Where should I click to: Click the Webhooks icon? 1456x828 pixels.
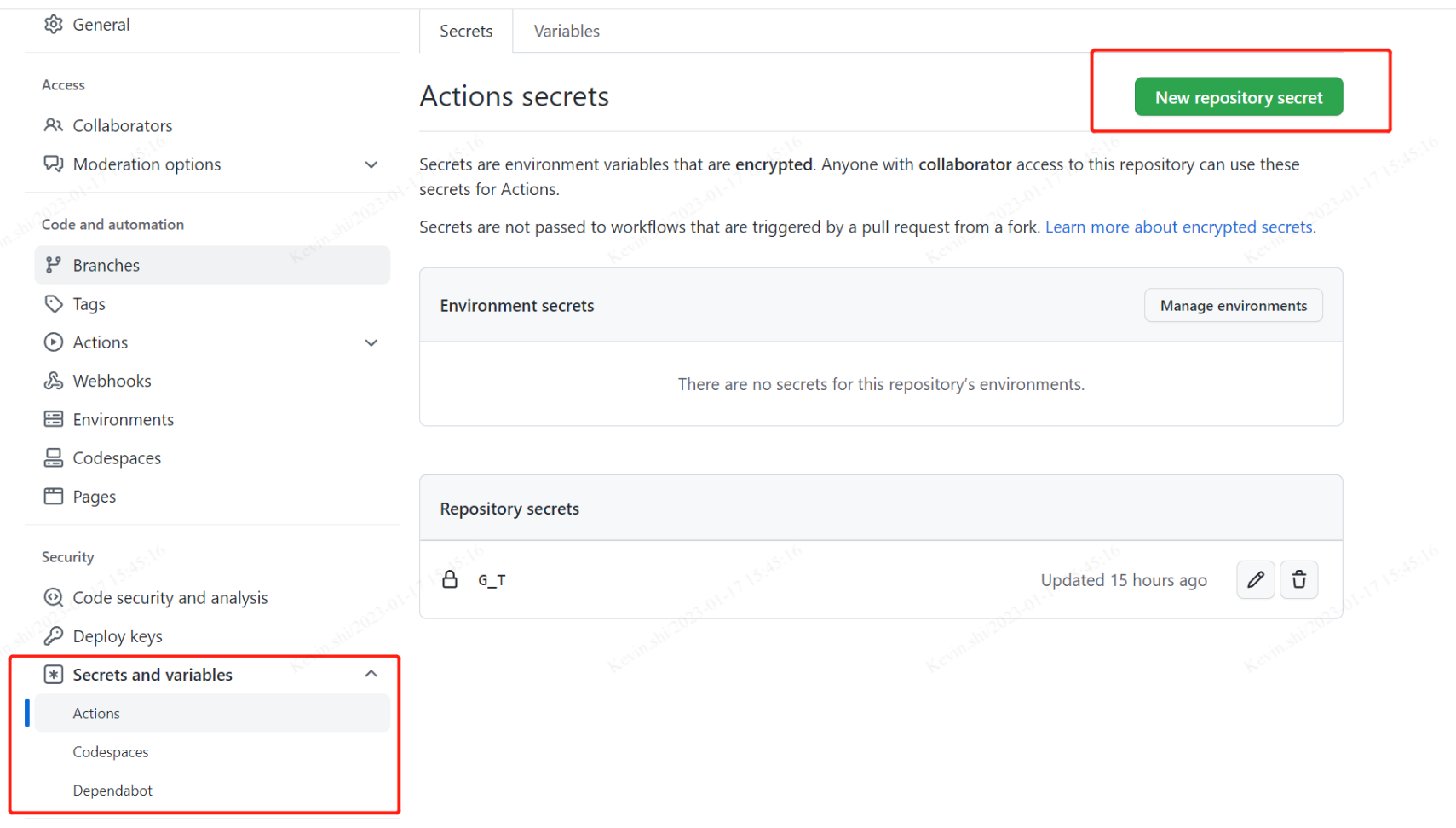tap(54, 381)
